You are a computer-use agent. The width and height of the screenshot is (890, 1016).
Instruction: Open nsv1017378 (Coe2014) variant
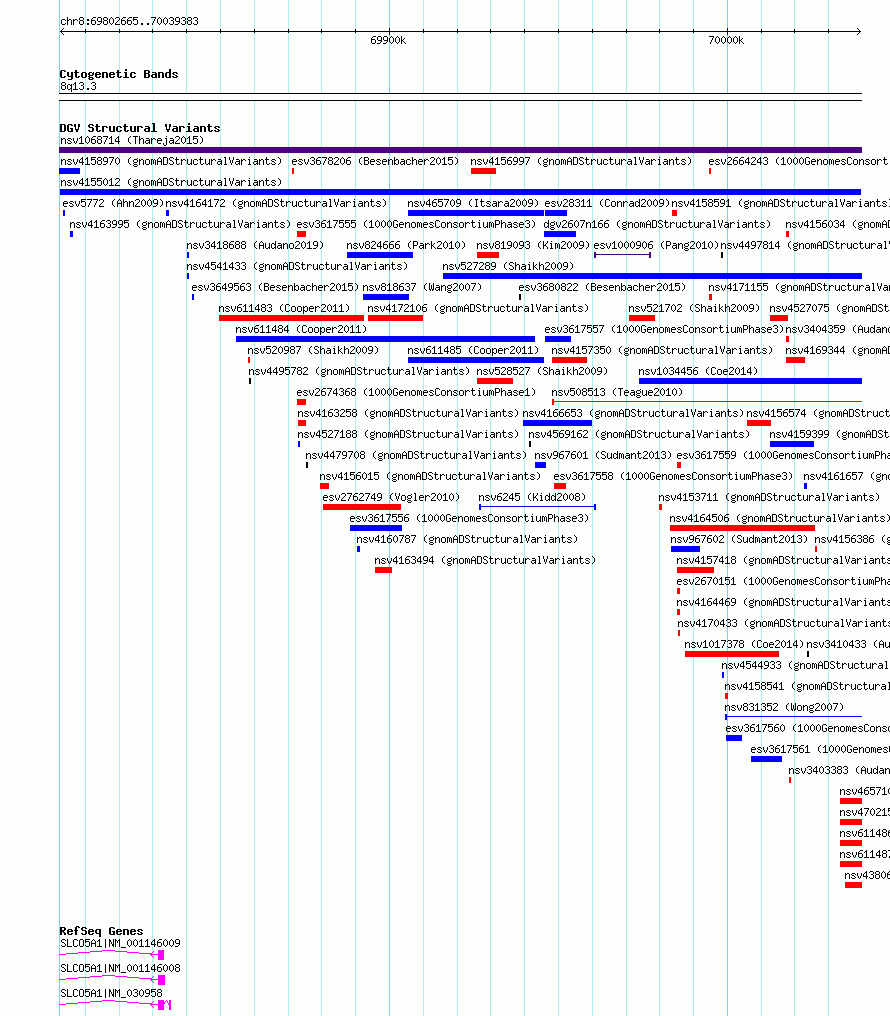point(744,645)
